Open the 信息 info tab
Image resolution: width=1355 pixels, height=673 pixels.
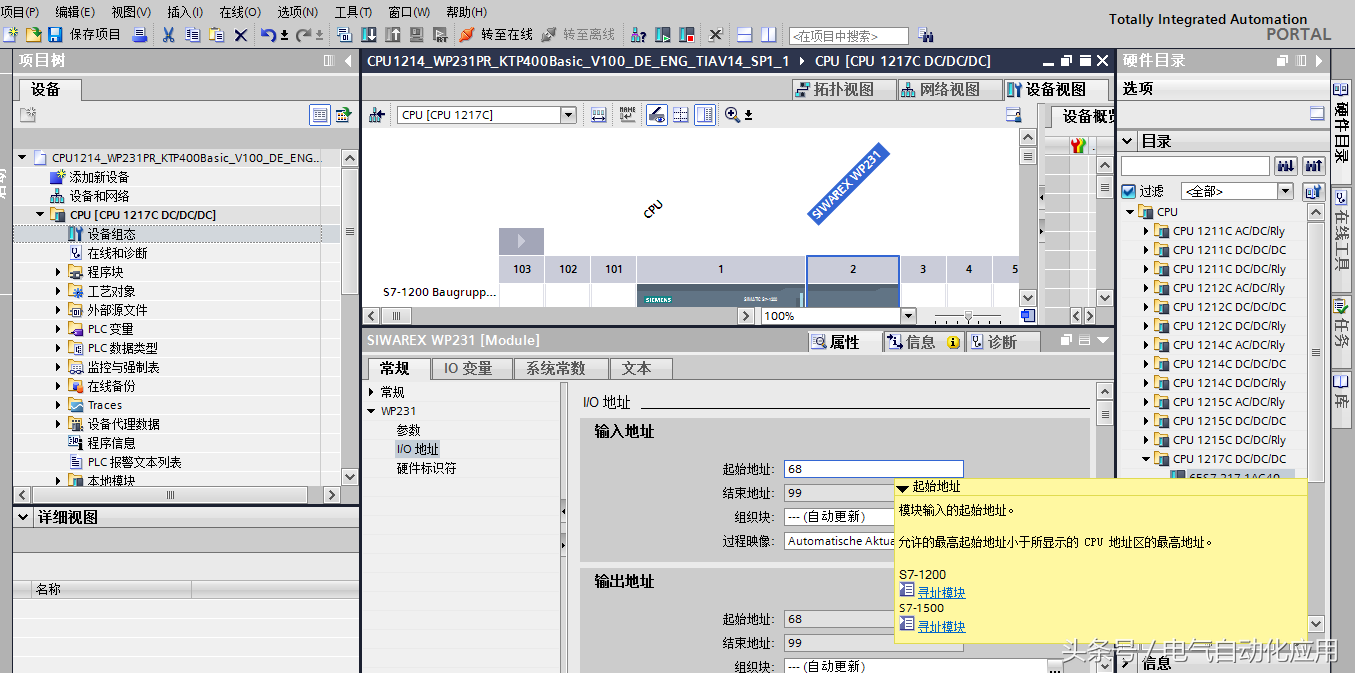922,342
